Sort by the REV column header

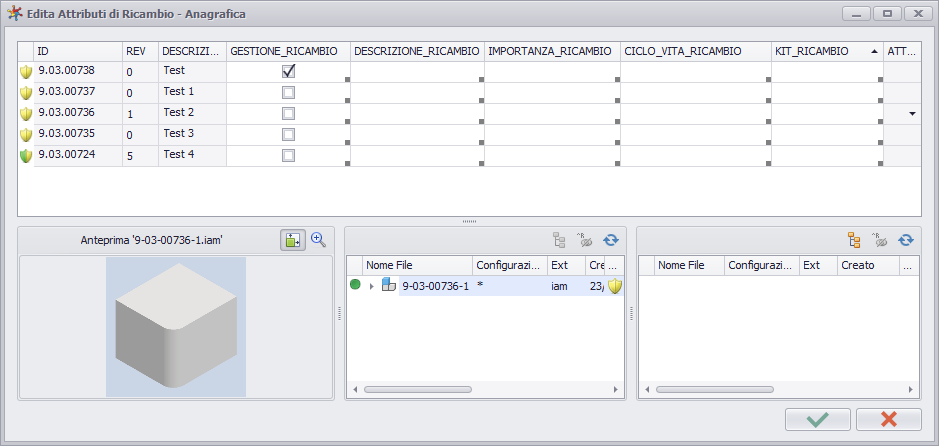tap(140, 51)
